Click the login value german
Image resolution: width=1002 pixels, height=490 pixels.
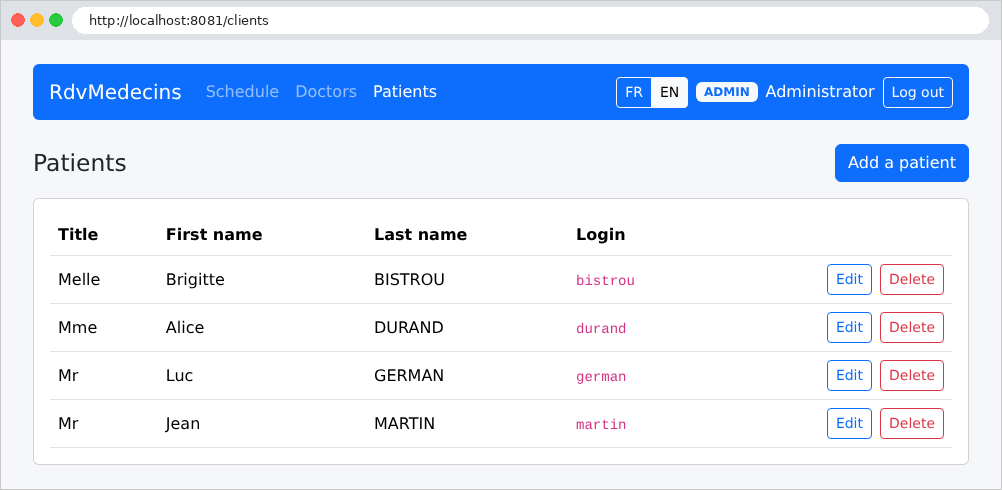(x=601, y=377)
